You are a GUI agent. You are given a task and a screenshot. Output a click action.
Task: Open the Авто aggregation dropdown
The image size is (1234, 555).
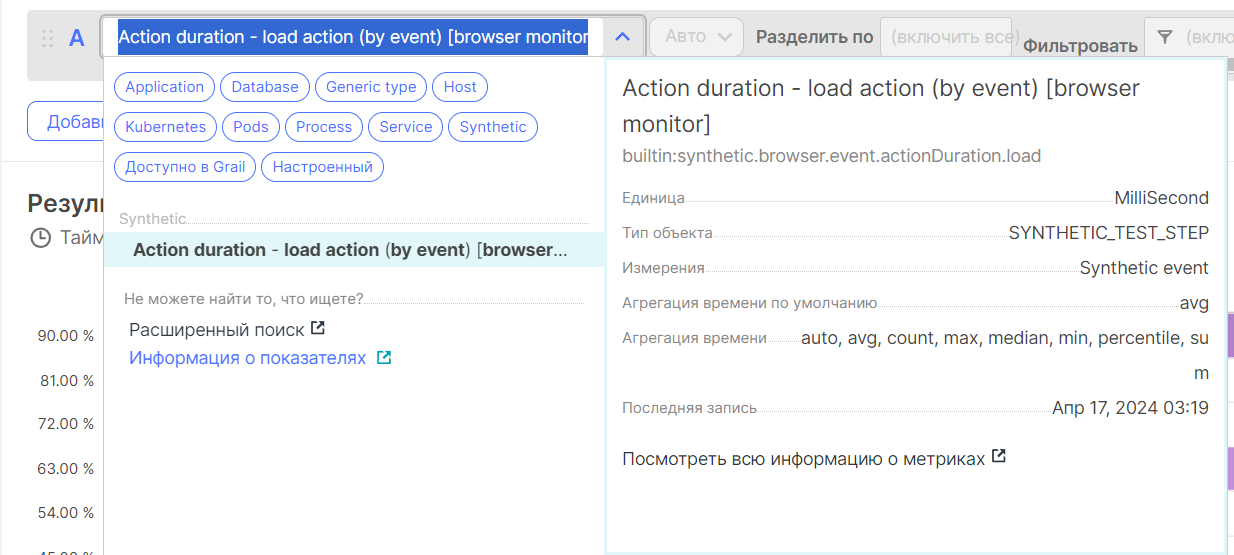coord(696,37)
